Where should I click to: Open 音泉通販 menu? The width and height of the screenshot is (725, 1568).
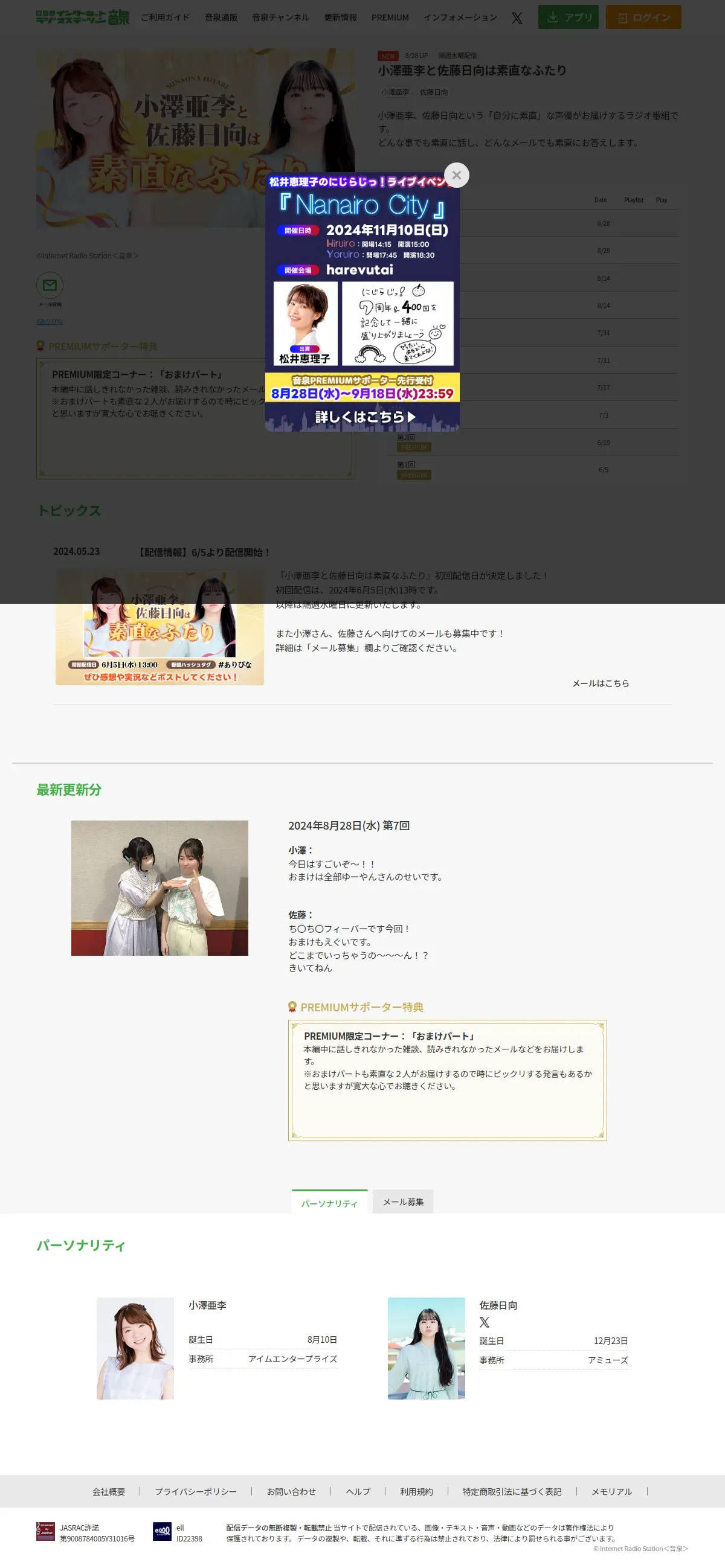tap(221, 18)
